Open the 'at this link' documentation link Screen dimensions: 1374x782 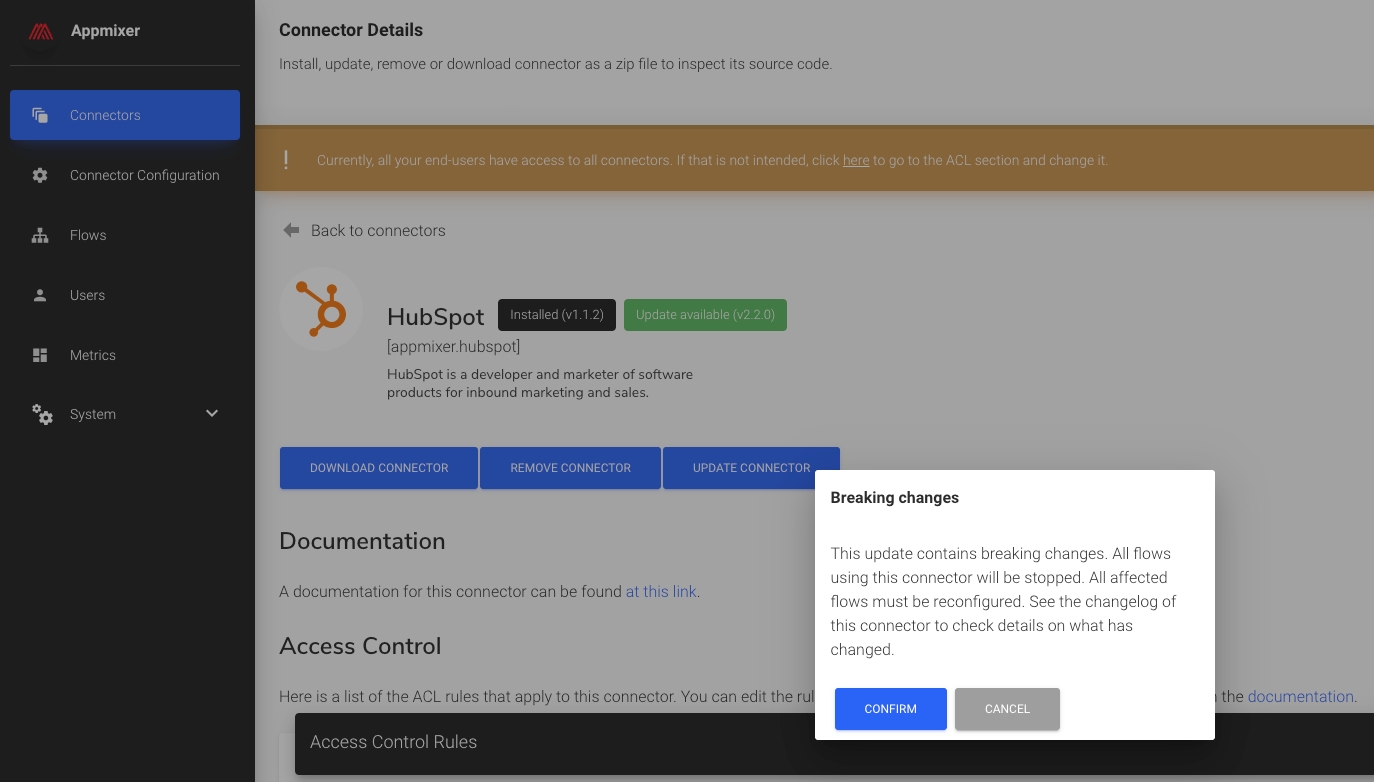pos(661,591)
